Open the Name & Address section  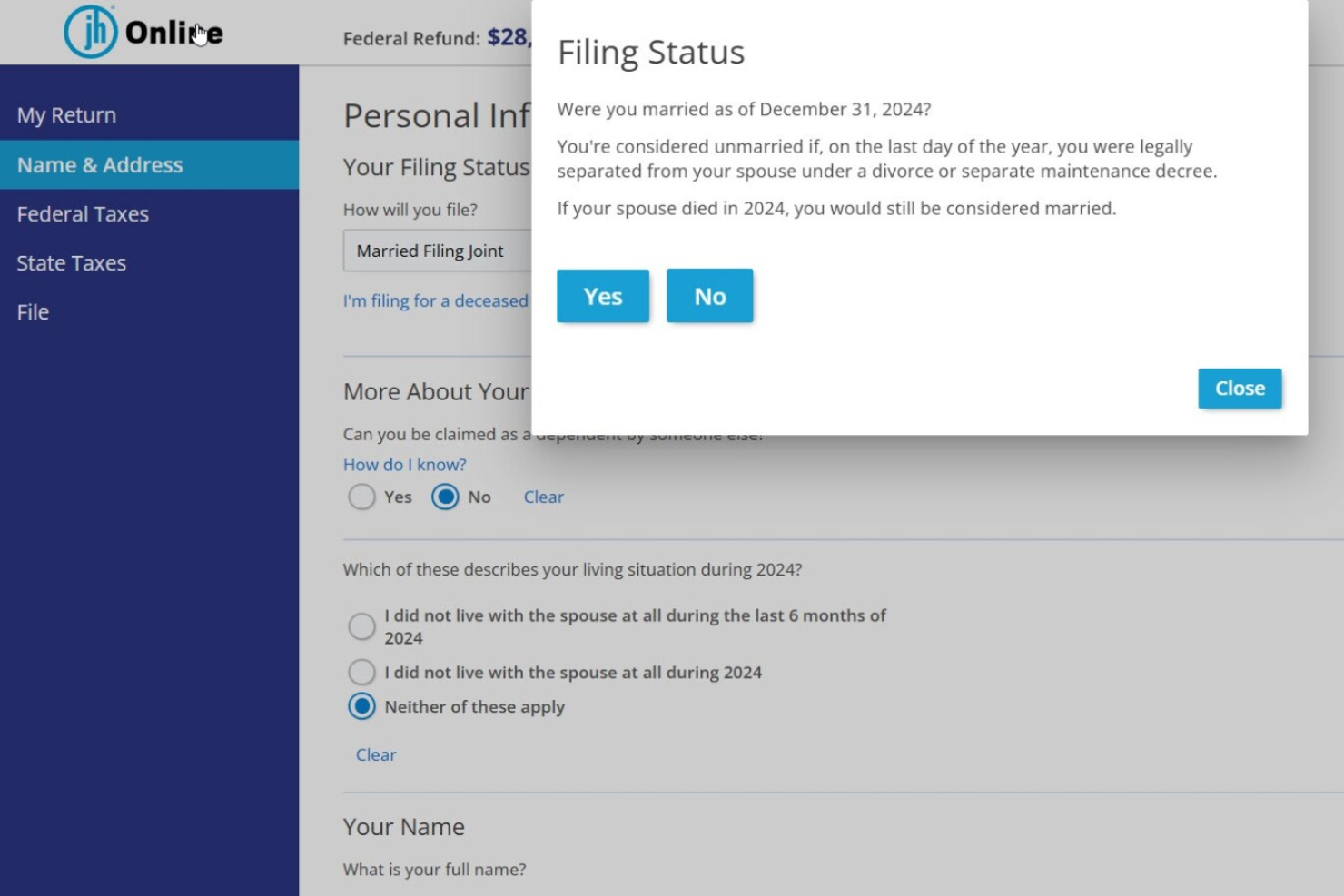tap(98, 164)
